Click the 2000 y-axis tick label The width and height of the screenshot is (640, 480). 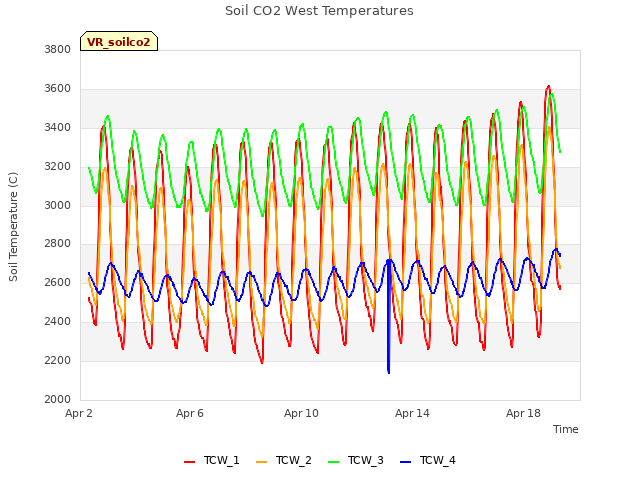(58, 399)
